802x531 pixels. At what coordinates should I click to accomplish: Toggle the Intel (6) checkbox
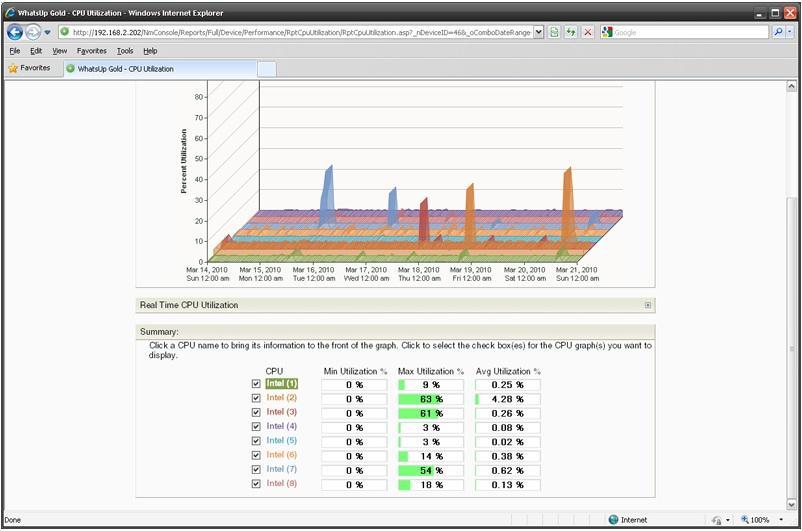coord(256,455)
